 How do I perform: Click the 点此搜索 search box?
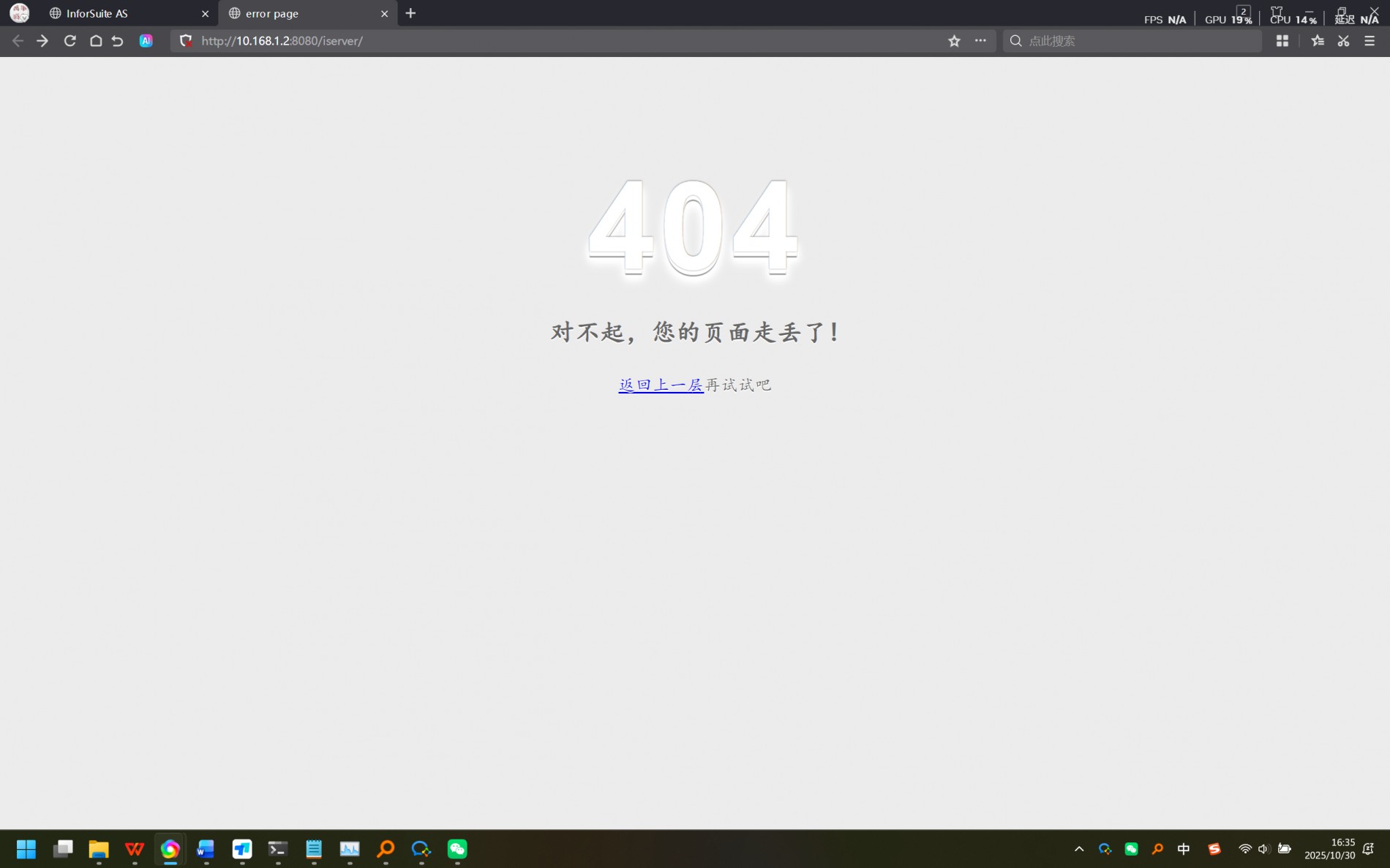(1134, 41)
